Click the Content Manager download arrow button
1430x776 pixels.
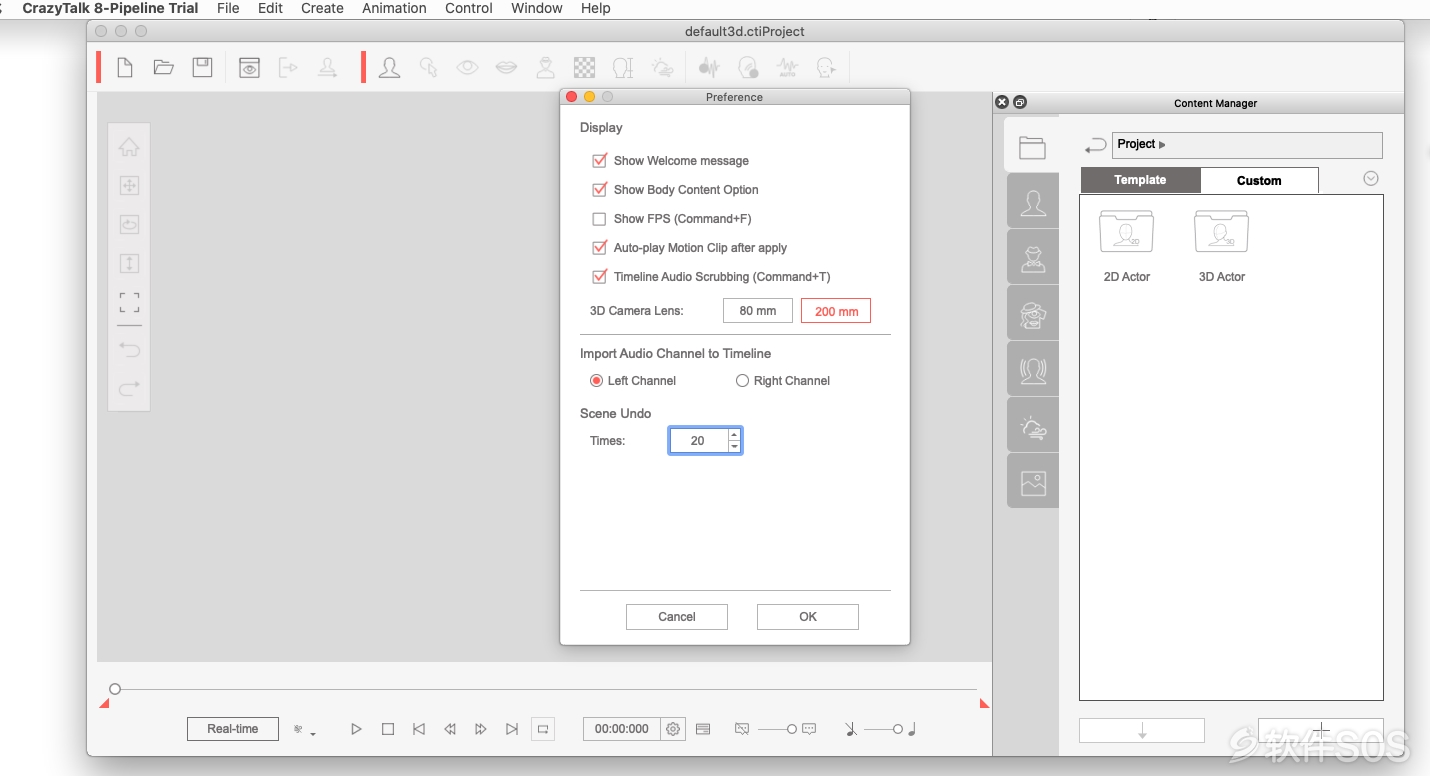1142,731
